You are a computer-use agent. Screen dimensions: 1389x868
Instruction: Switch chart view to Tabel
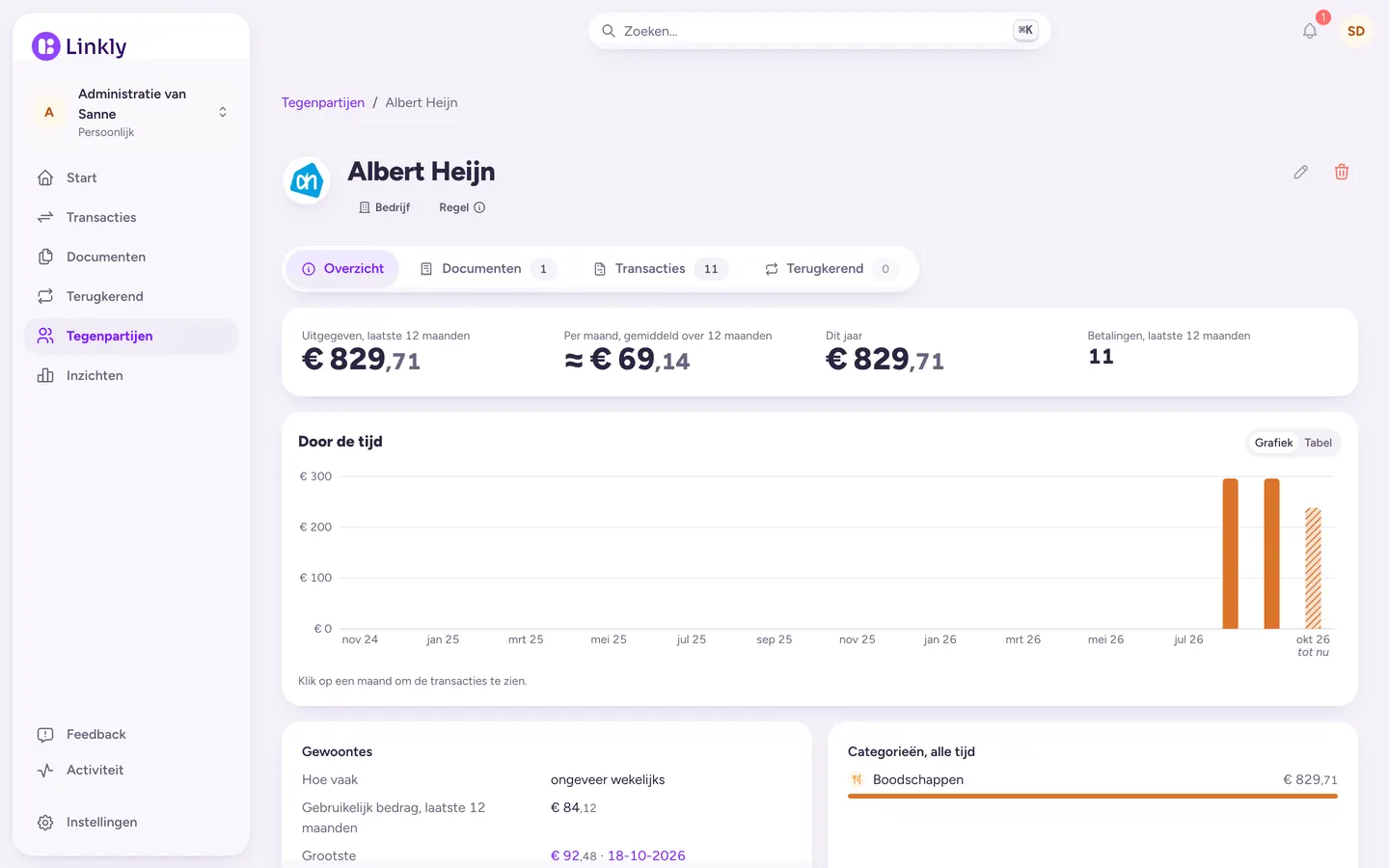click(1318, 443)
